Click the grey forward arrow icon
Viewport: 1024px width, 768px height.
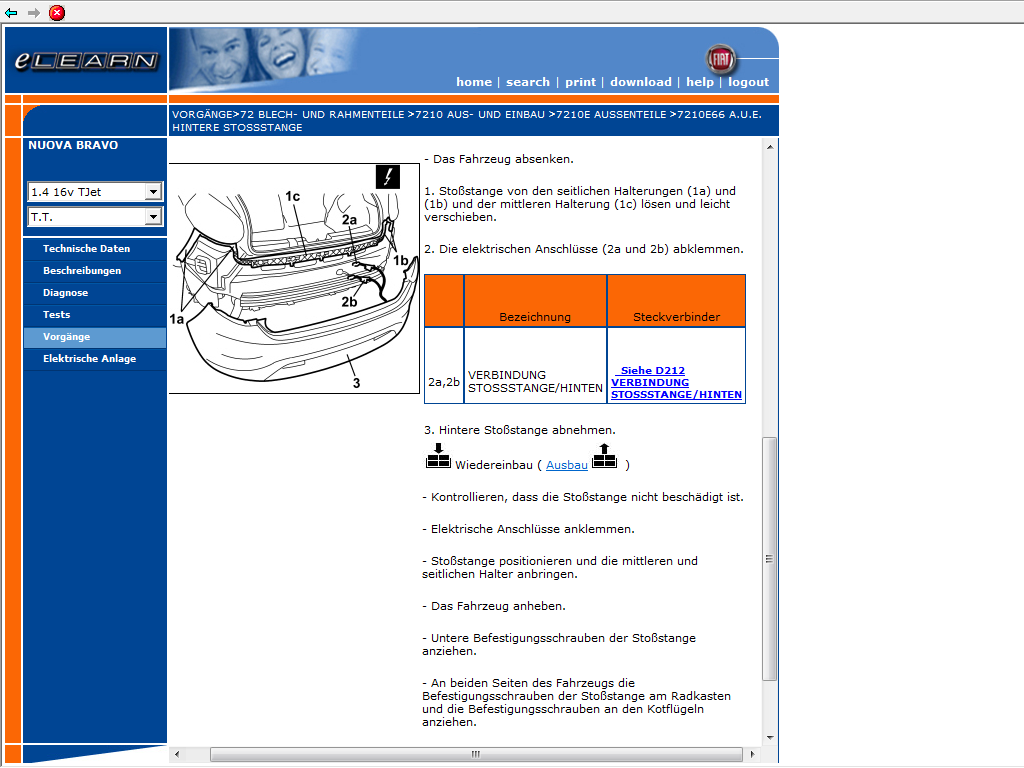[34, 13]
